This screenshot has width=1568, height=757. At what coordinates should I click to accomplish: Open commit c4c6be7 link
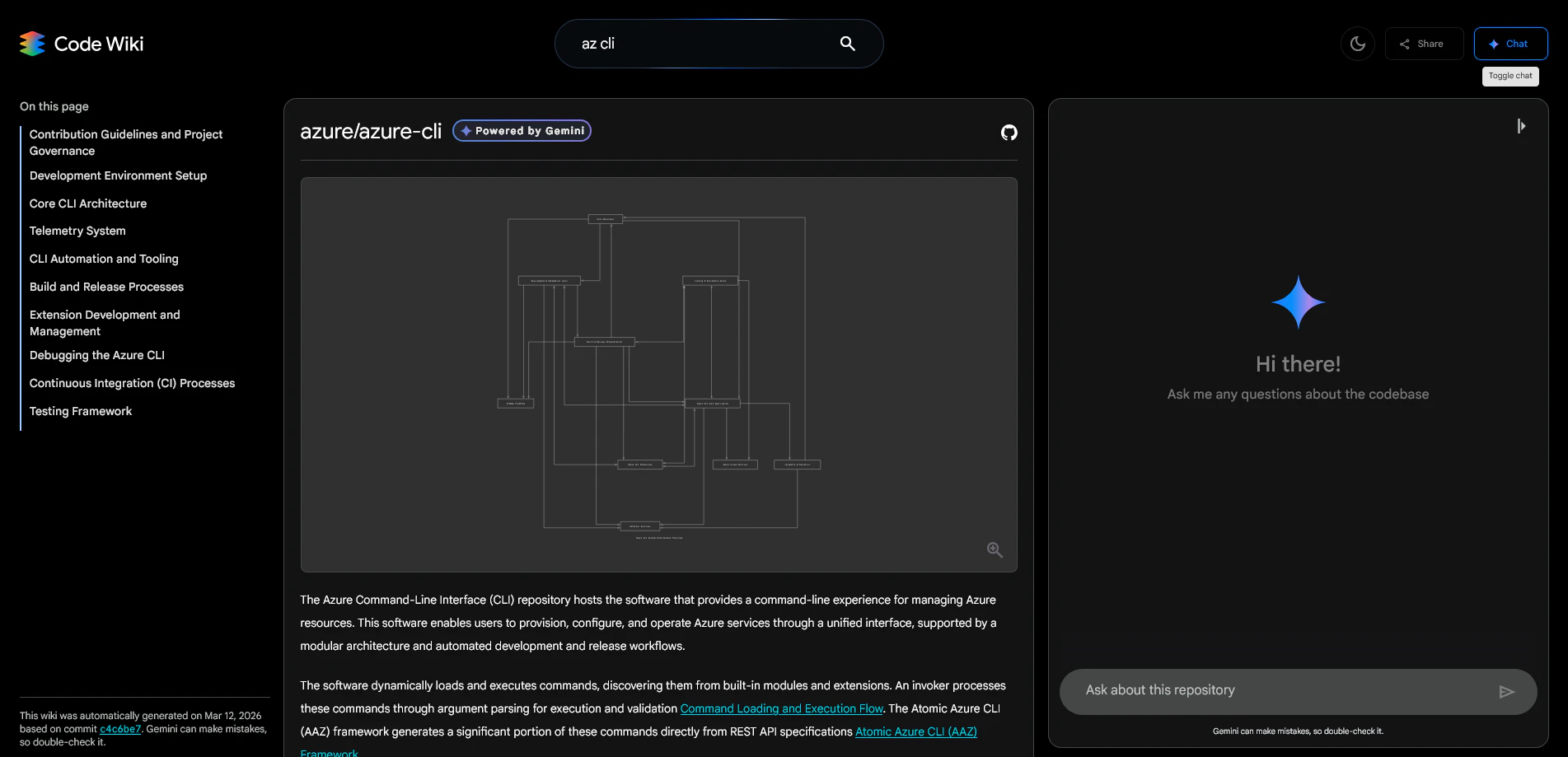[120, 729]
